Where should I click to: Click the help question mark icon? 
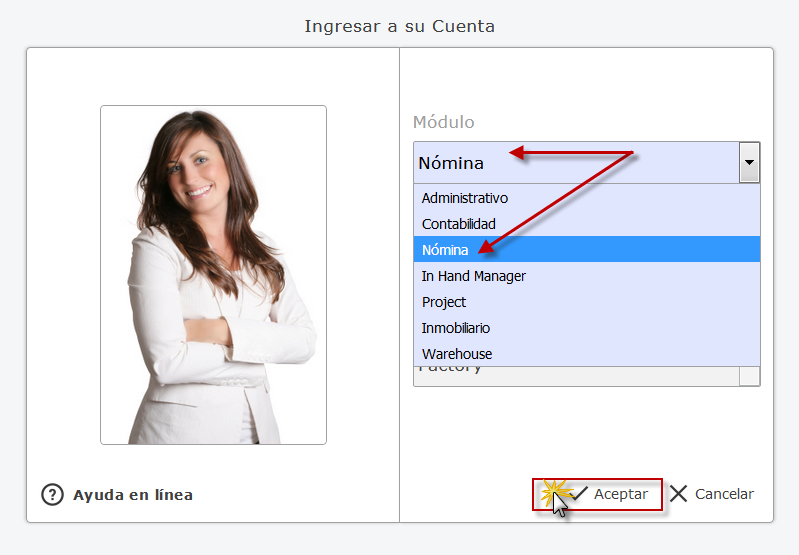click(52, 494)
